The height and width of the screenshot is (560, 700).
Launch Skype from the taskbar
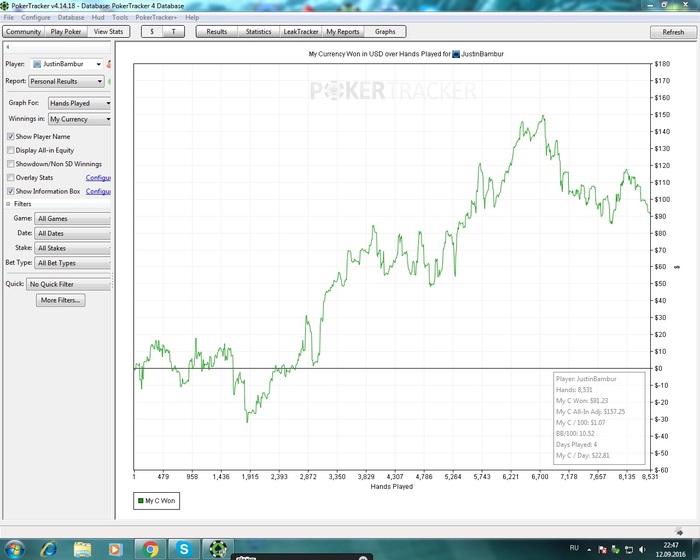(184, 549)
